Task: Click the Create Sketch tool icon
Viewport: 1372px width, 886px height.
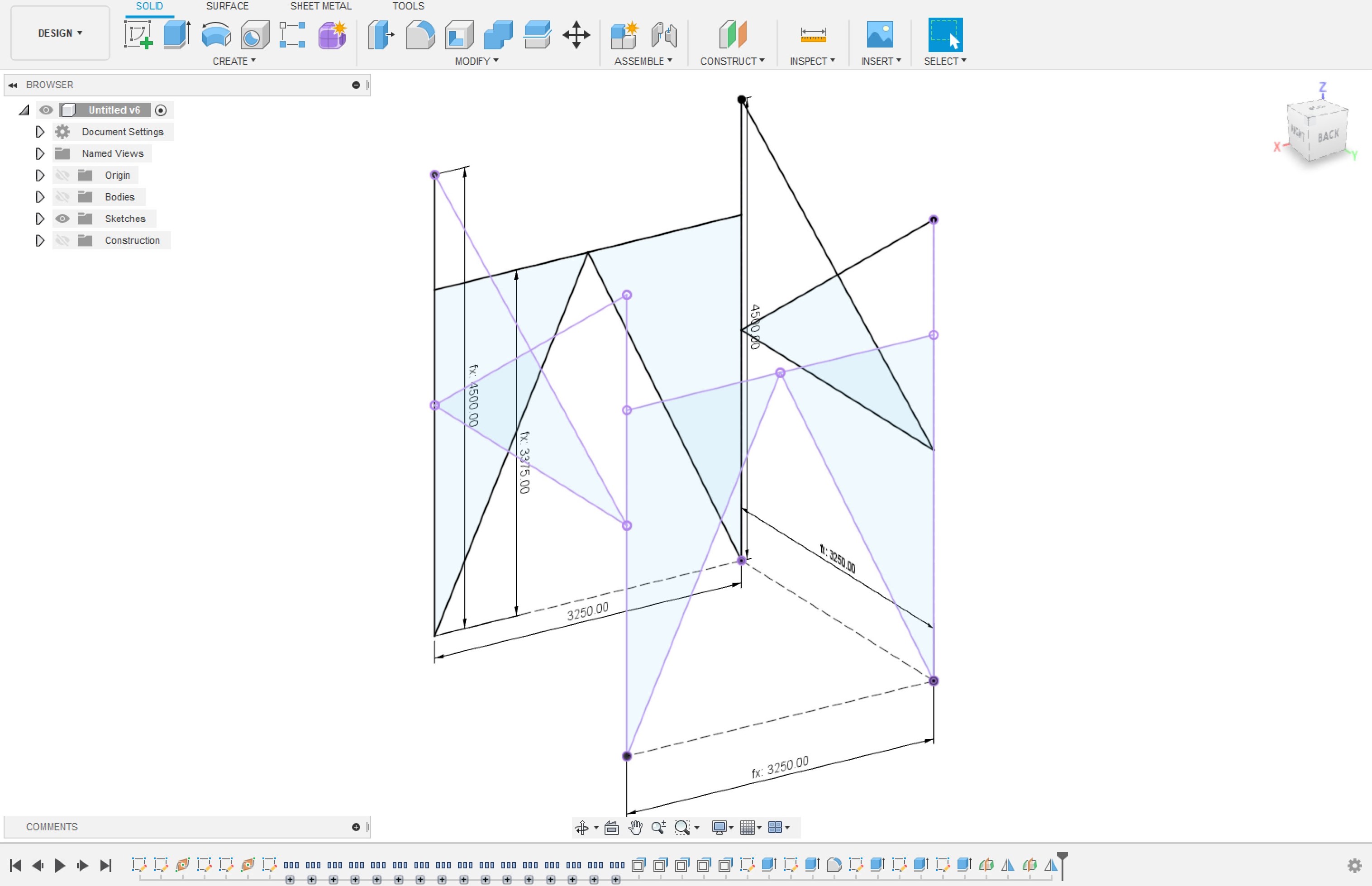Action: pyautogui.click(x=138, y=34)
